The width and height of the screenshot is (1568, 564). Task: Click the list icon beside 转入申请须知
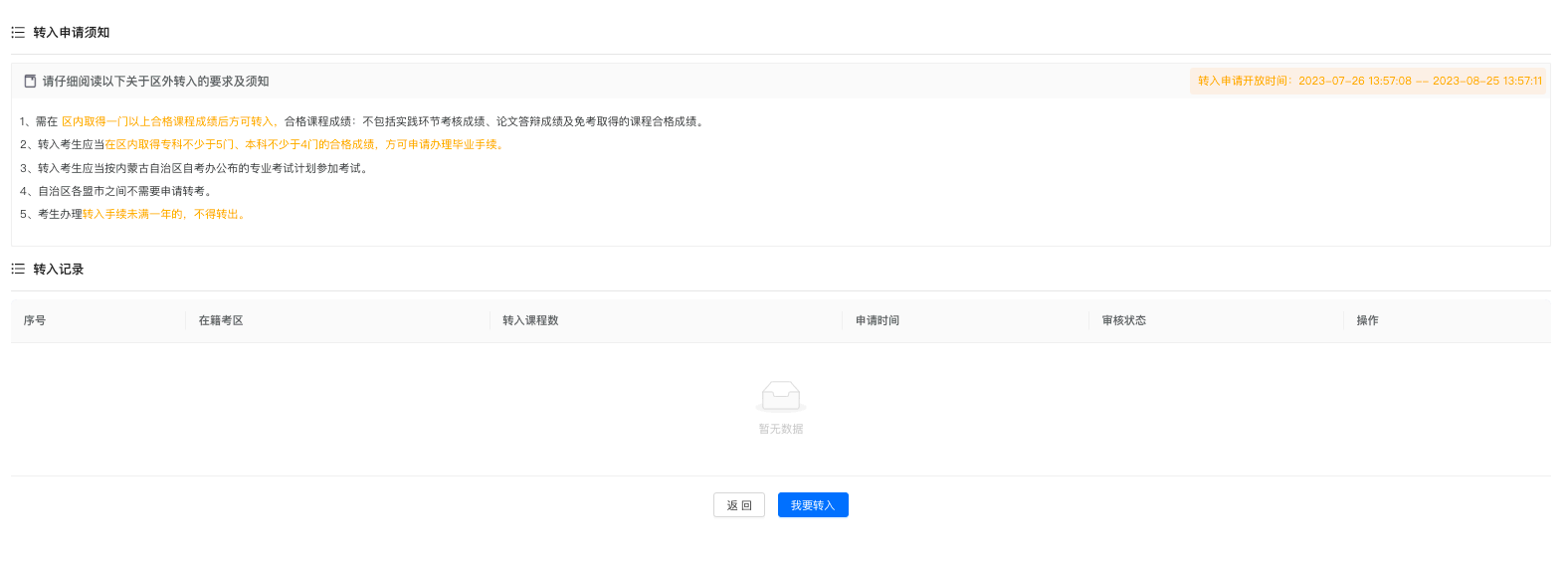[18, 33]
